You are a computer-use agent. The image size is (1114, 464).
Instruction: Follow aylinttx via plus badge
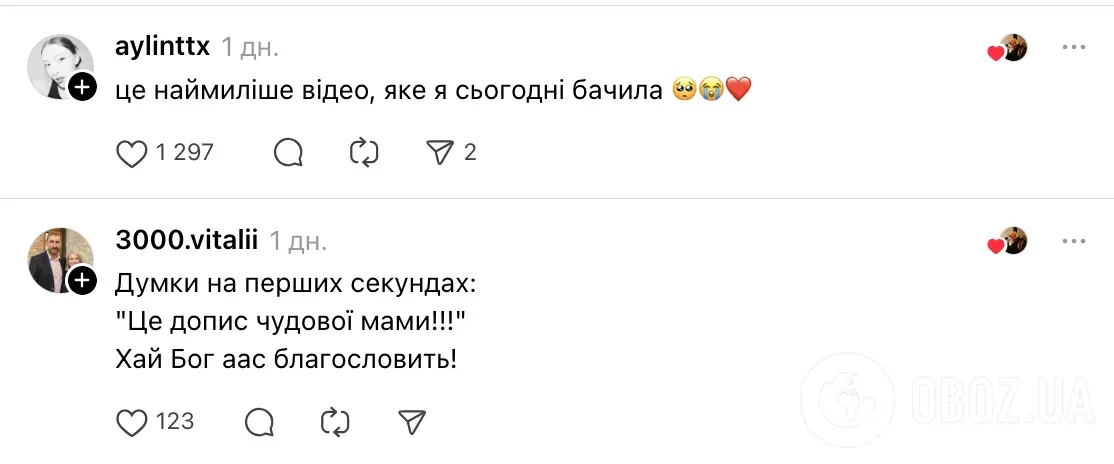83,88
